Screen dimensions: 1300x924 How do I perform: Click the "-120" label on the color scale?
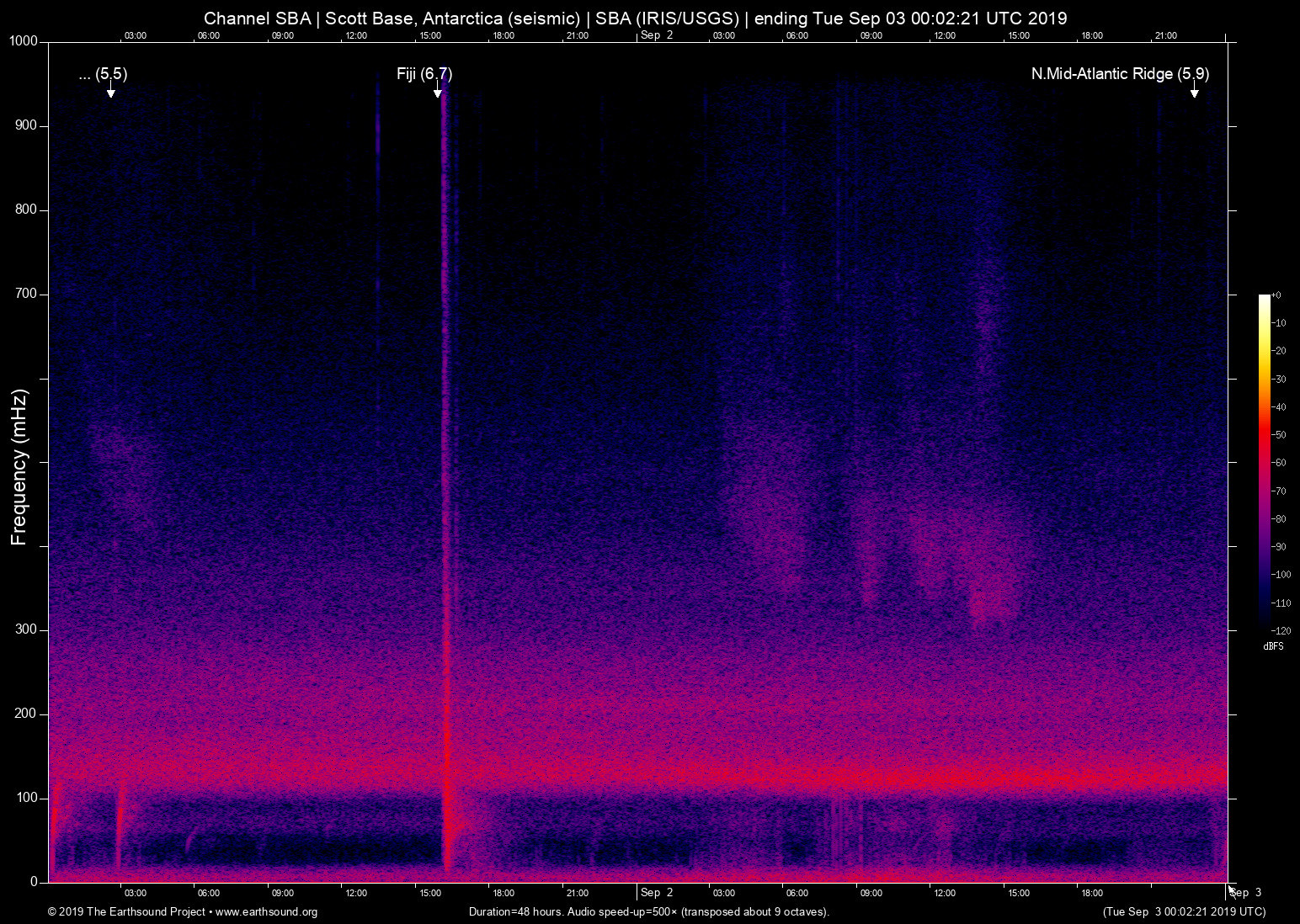coord(1281,630)
